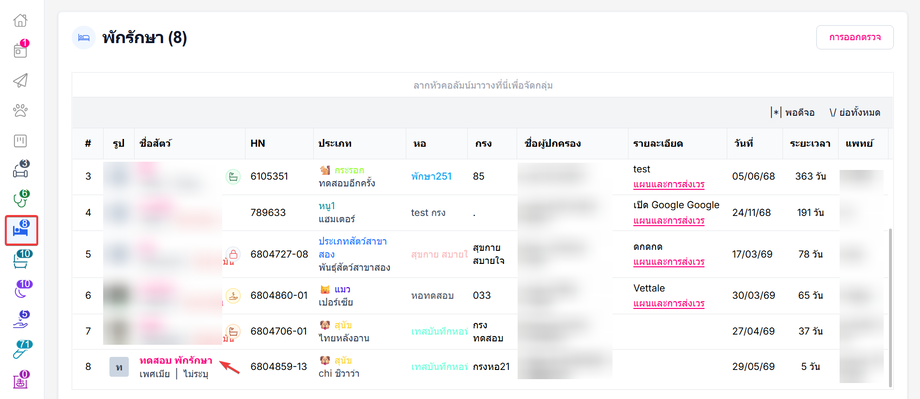Click การออกตรวจ button
The image size is (920, 399).
(x=854, y=38)
